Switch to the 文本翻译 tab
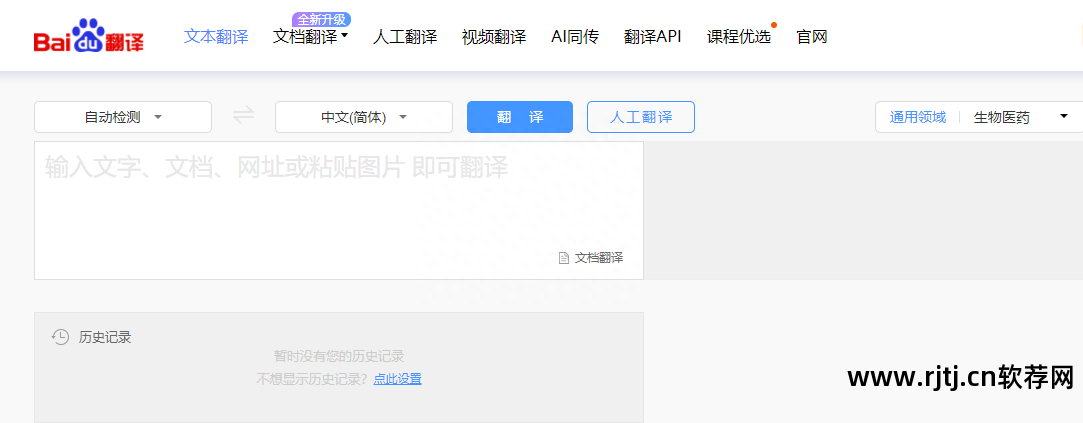 click(x=216, y=37)
